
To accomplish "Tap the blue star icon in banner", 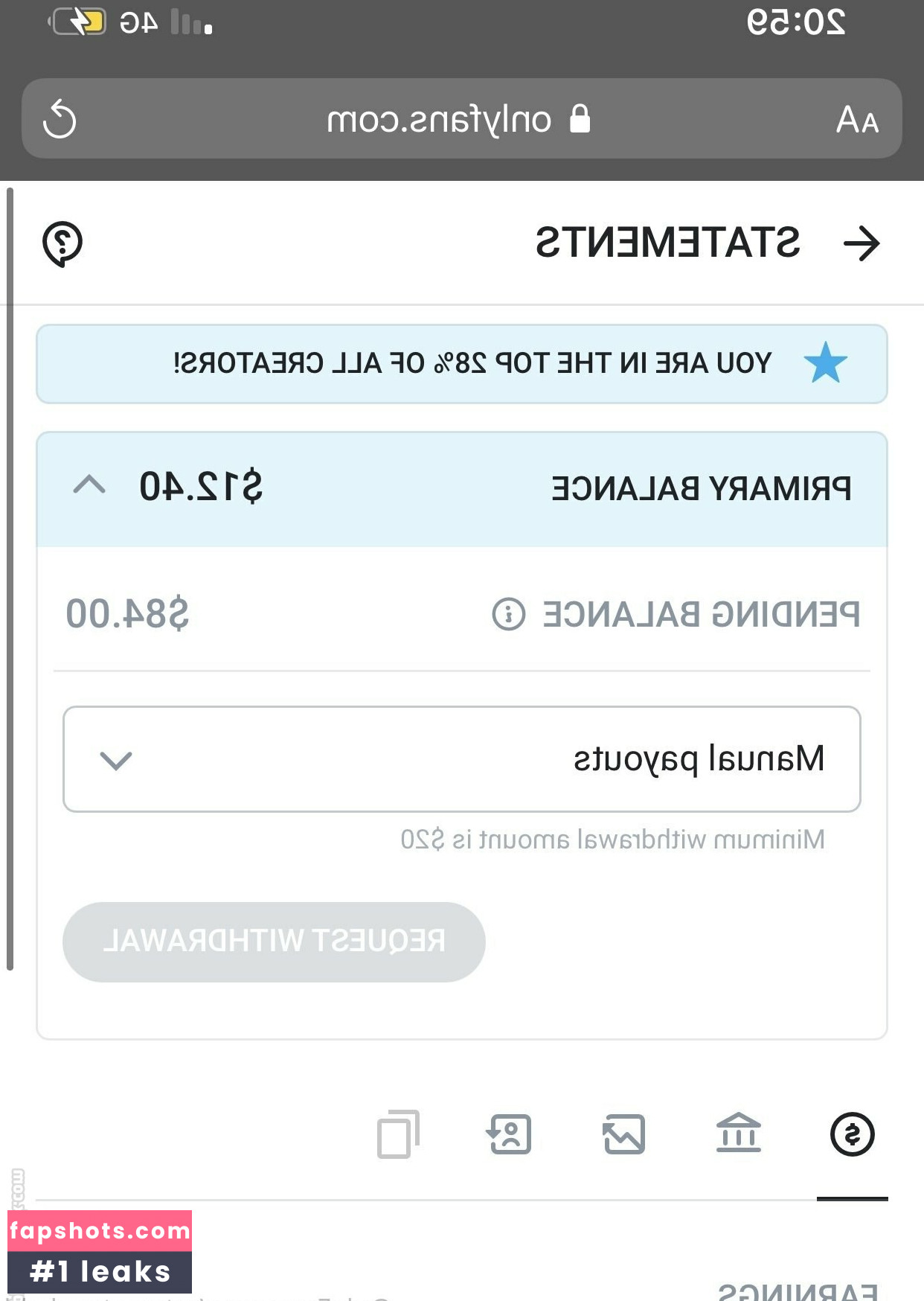I will coord(825,363).
